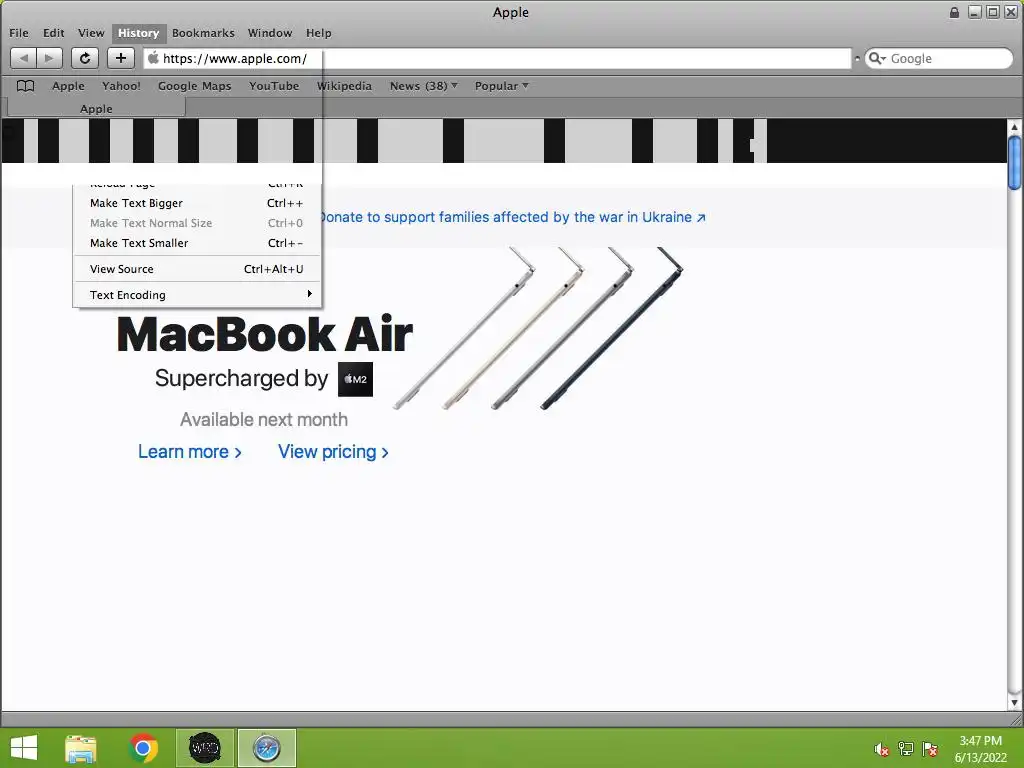The height and width of the screenshot is (768, 1024).
Task: Open the Google Maps bookmark
Action: [x=195, y=86]
